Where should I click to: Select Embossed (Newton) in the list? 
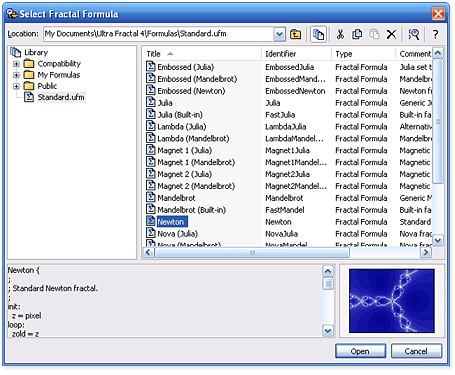[x=191, y=91]
